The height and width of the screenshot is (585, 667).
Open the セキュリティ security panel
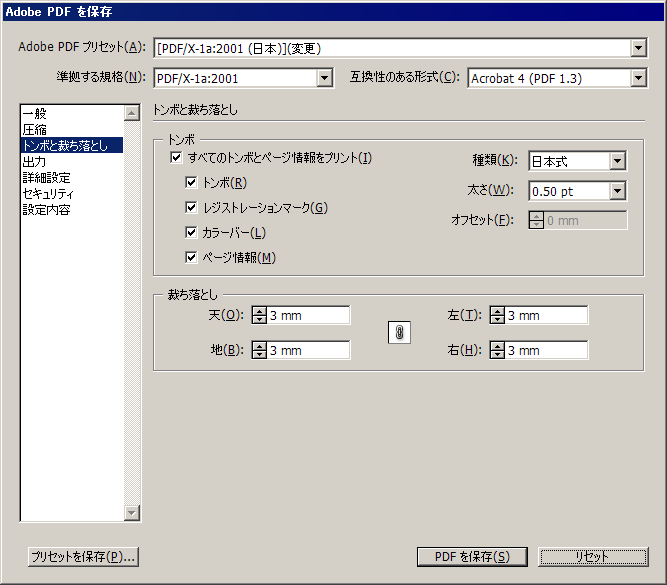[48, 194]
